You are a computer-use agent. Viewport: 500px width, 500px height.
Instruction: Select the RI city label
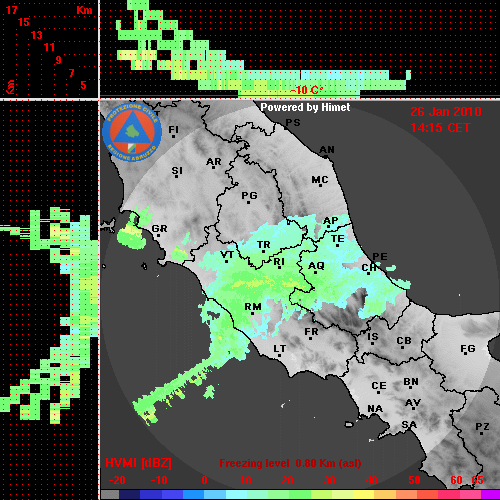coord(279,262)
